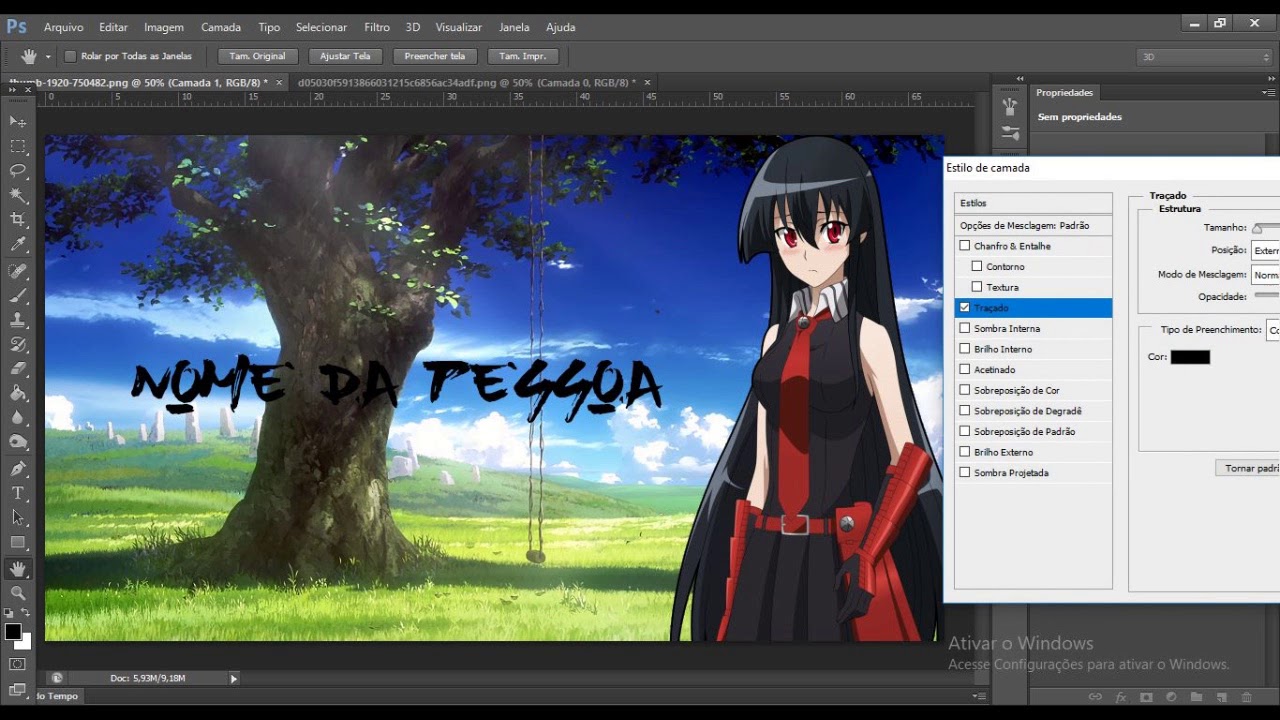This screenshot has height=720, width=1280.
Task: Open the Imagem menu
Action: coord(164,27)
